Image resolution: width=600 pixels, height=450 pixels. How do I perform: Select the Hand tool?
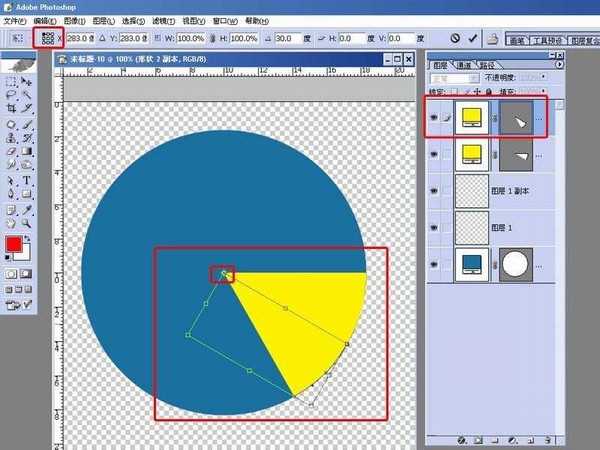pyautogui.click(x=11, y=223)
